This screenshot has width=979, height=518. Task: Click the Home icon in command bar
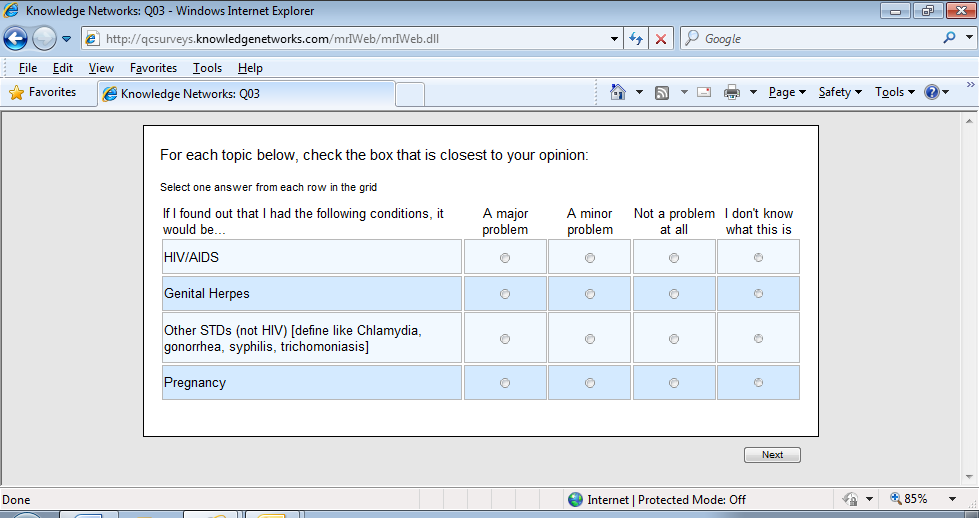coord(617,92)
